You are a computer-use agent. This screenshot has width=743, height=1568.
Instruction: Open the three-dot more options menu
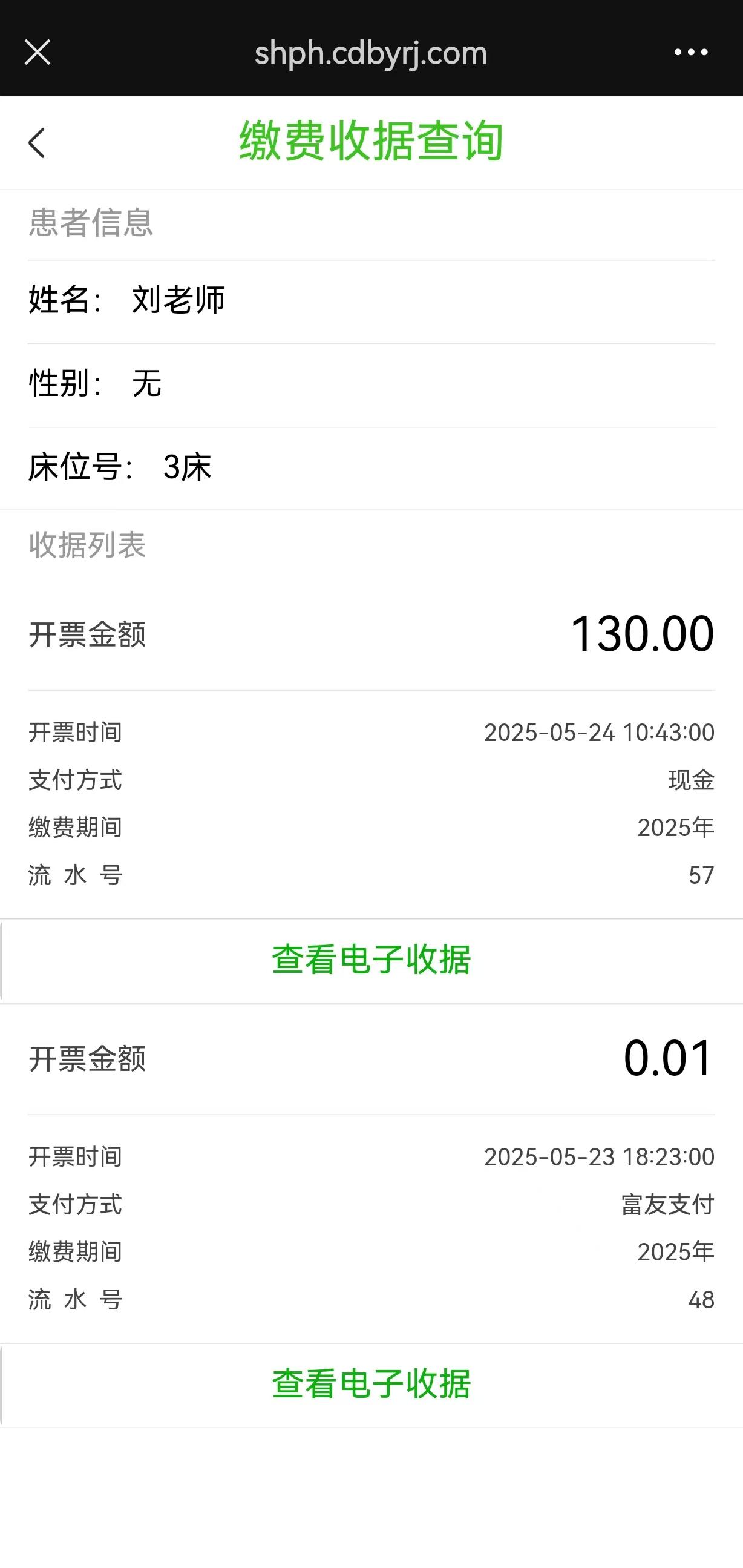pos(691,52)
